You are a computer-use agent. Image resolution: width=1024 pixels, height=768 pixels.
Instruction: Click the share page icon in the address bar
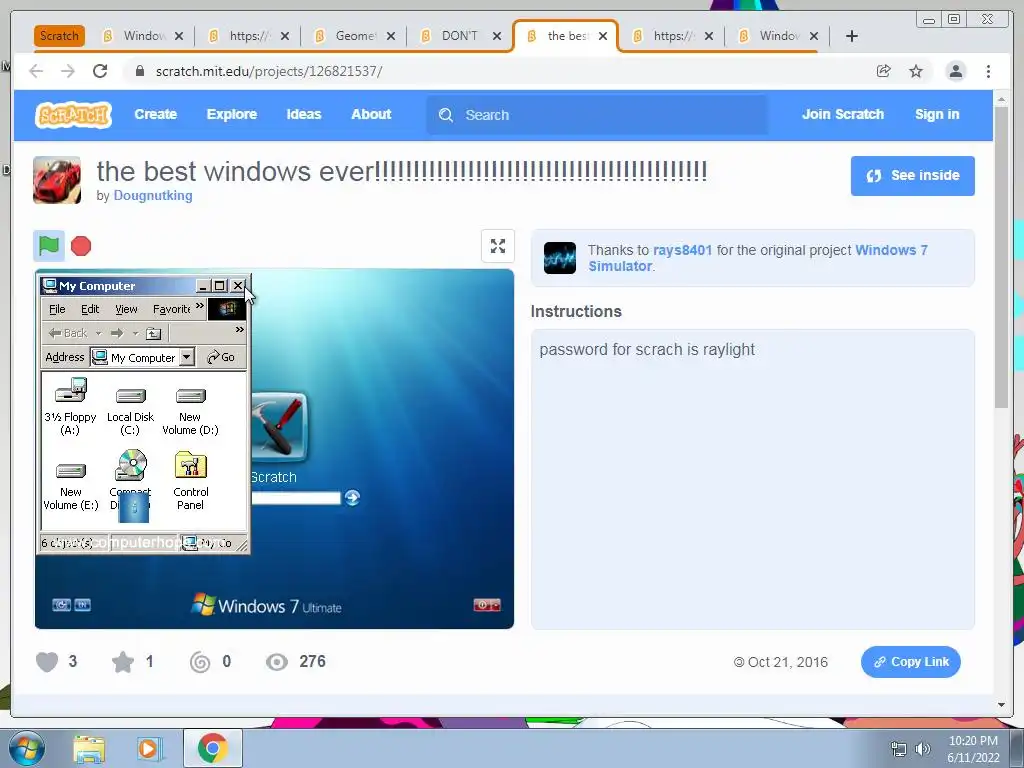point(883,71)
